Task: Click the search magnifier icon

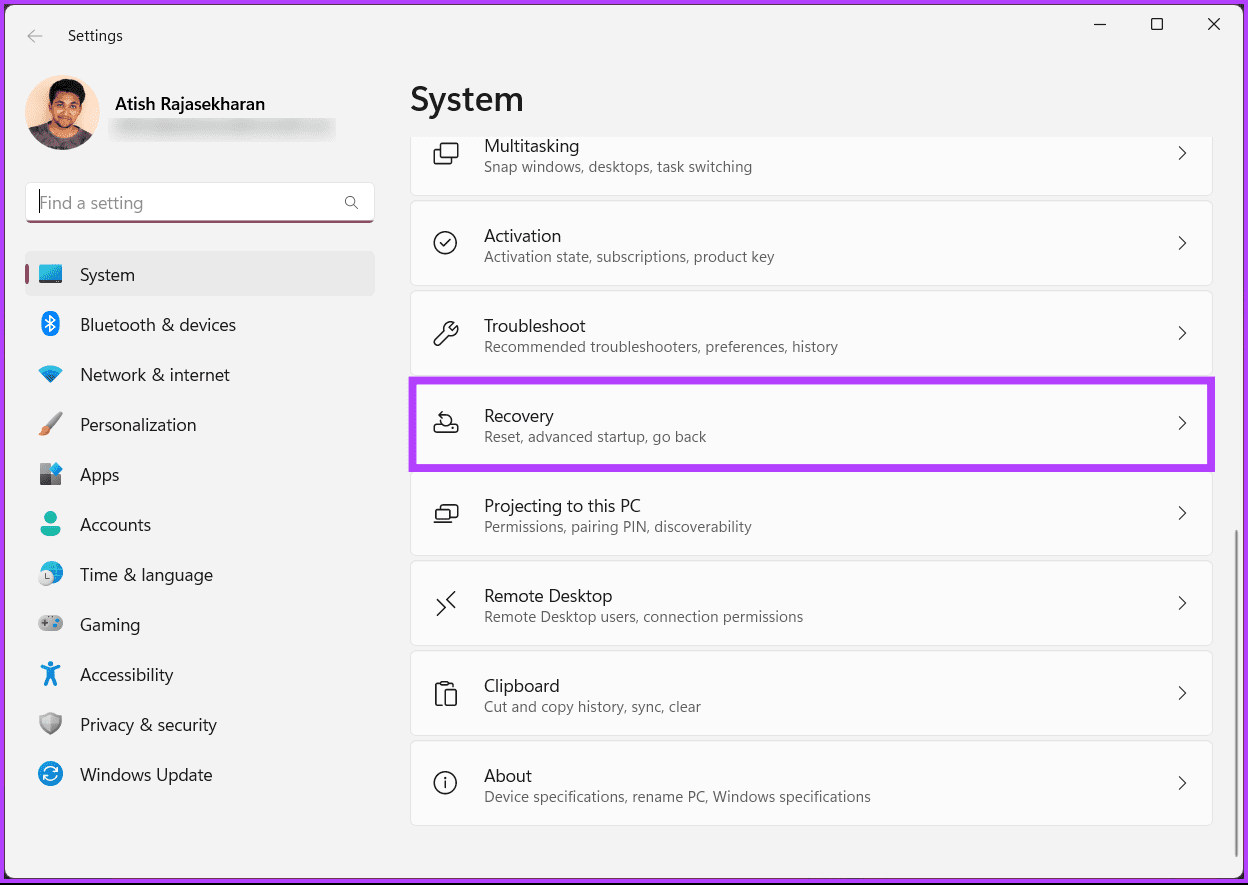Action: [x=351, y=202]
